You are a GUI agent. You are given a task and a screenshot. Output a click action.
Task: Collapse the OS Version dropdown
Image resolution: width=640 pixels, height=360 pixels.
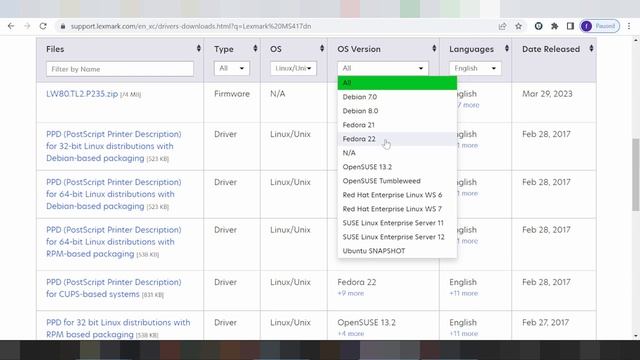tap(383, 68)
